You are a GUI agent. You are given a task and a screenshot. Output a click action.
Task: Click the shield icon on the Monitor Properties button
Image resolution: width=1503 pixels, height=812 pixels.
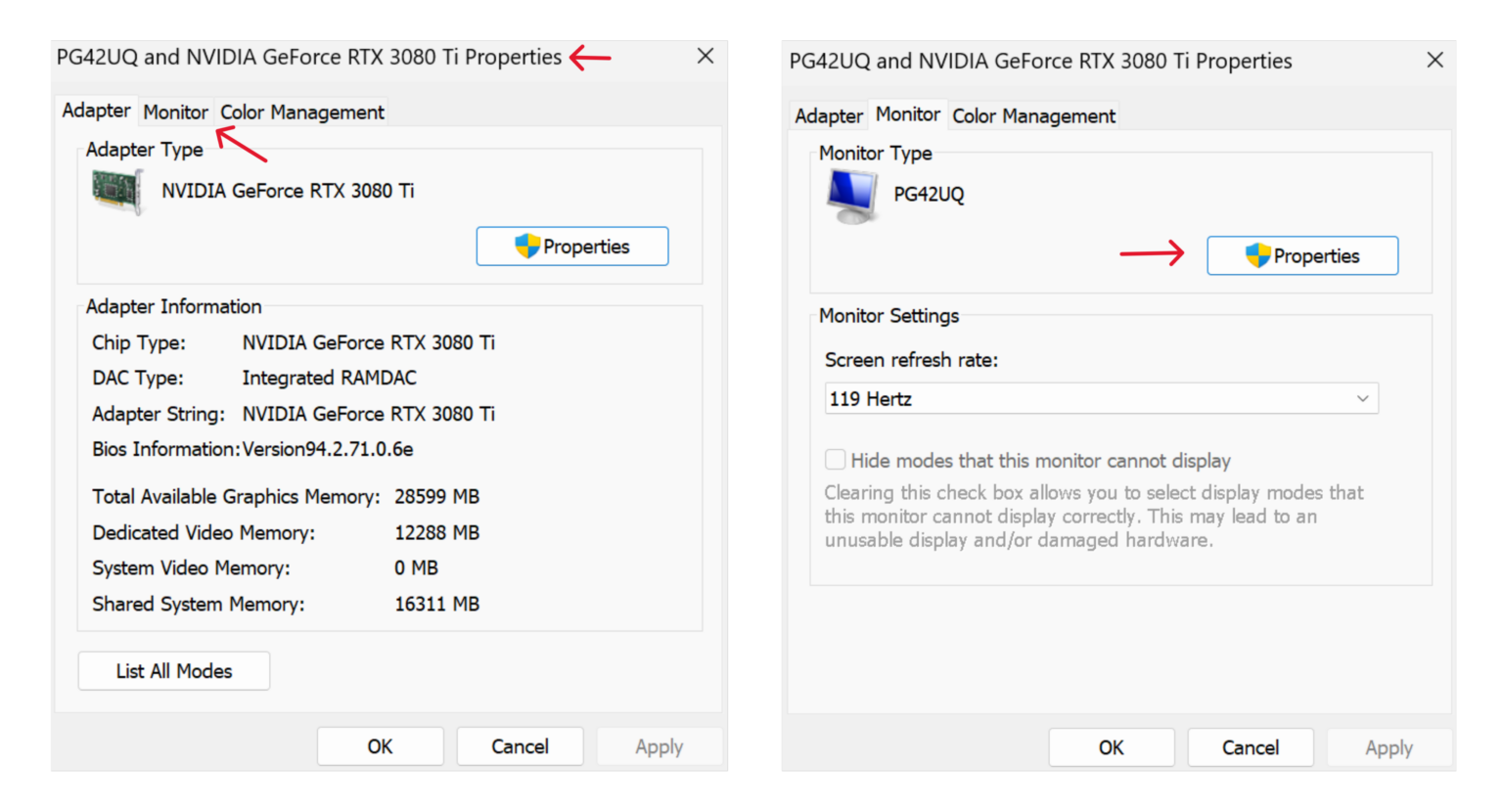point(1256,255)
